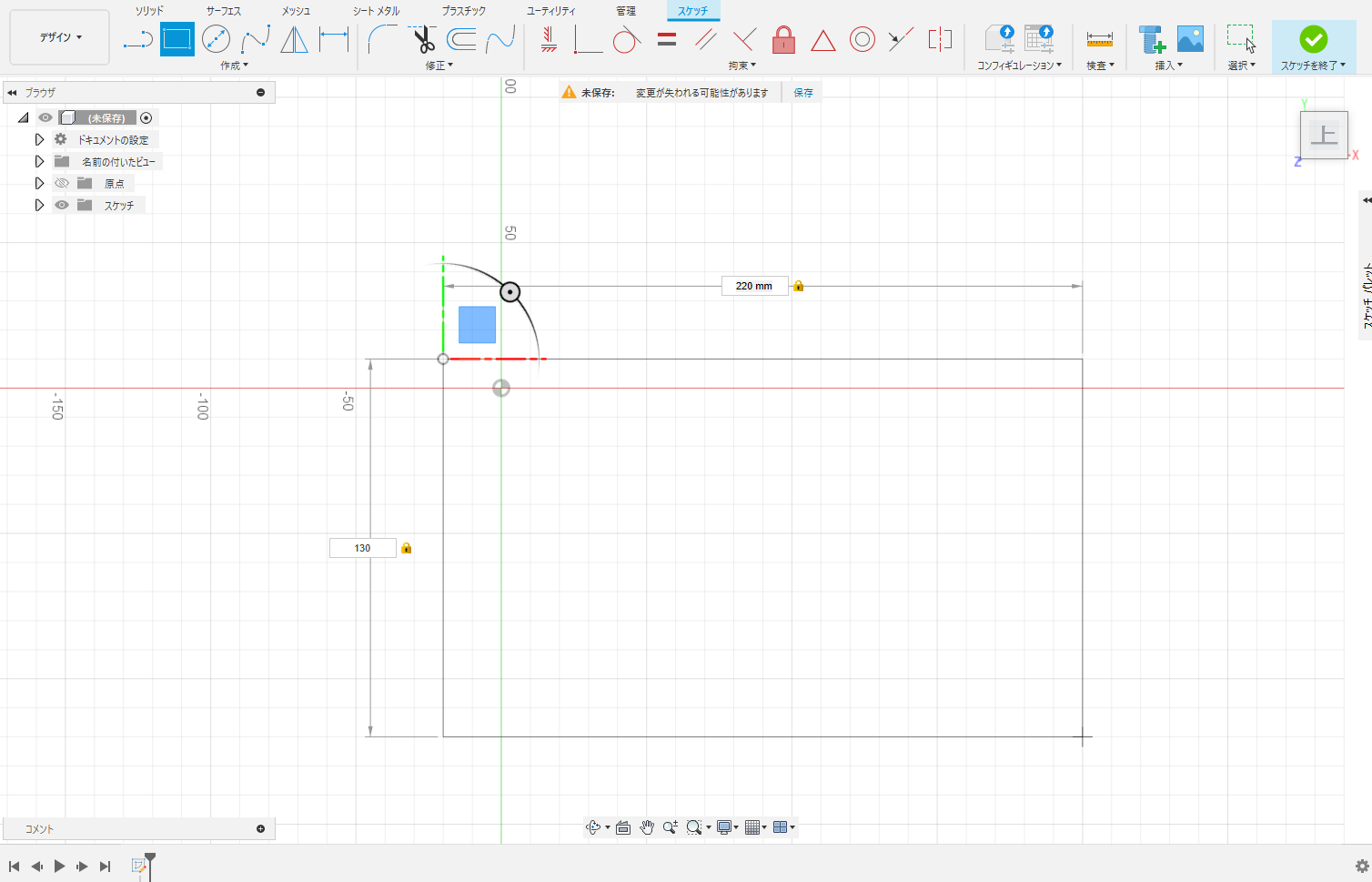
Task: Click the 保存 save link
Action: pos(803,93)
